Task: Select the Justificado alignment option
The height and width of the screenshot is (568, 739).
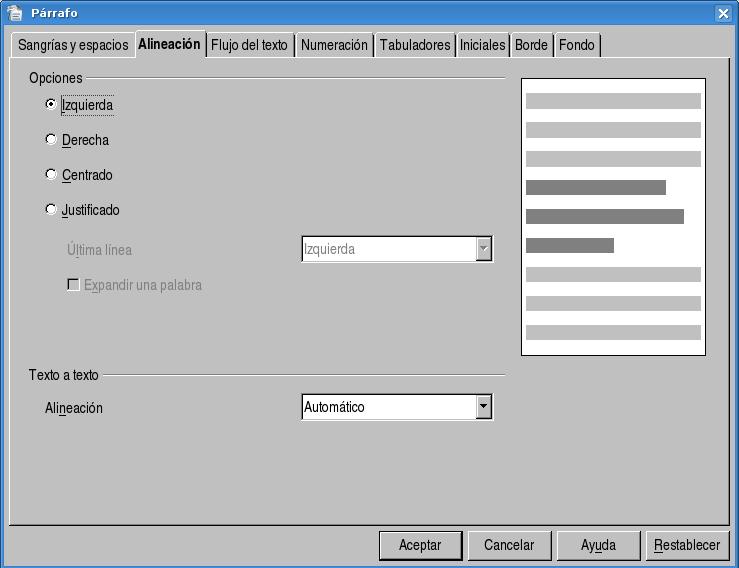Action: pos(51,210)
